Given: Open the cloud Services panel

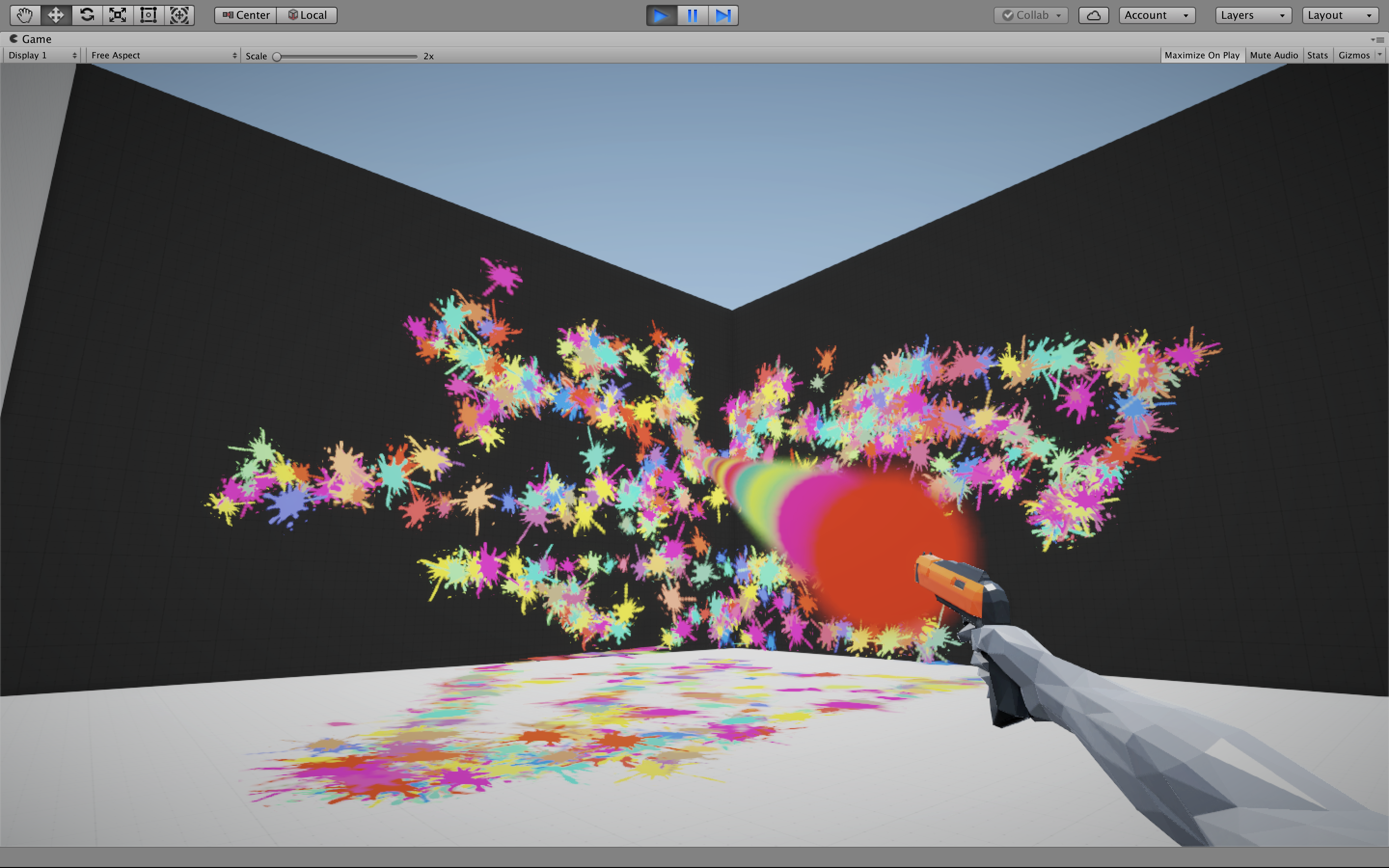Looking at the screenshot, I should [1093, 15].
